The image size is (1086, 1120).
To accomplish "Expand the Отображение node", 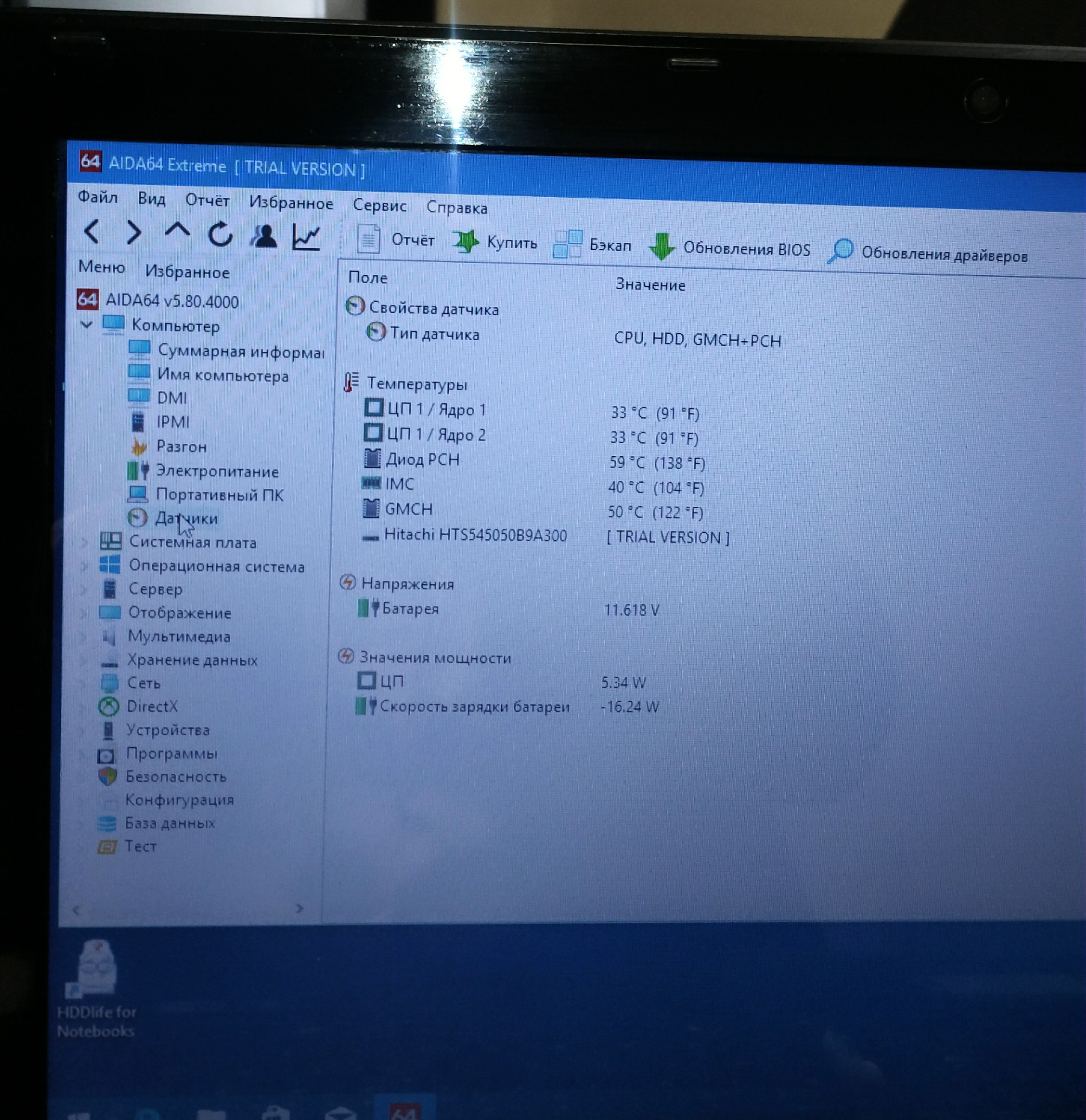I will tap(83, 613).
